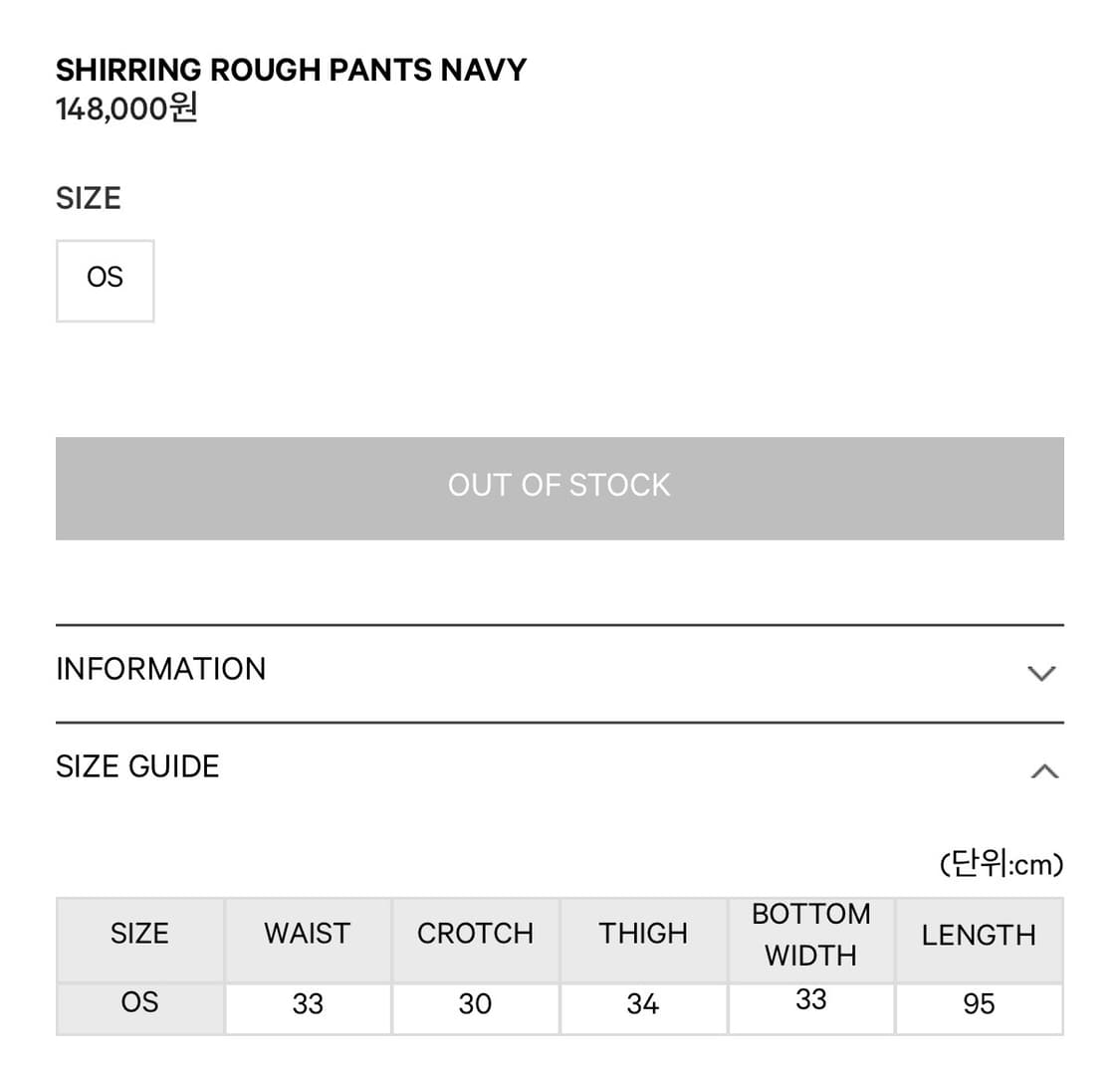Click the THIGH measurement header
The height and width of the screenshot is (1073, 1120).
coord(643,934)
